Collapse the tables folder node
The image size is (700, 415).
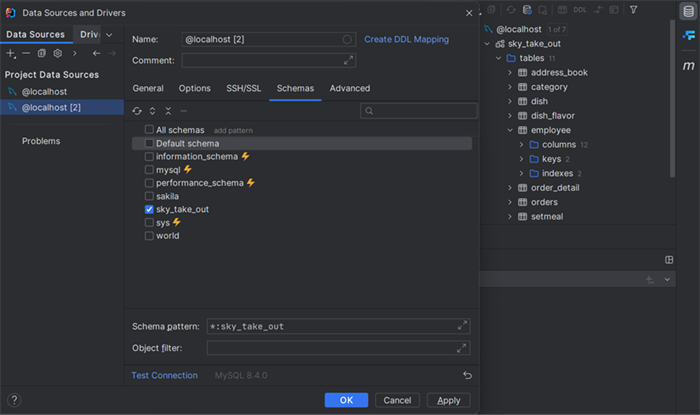coord(499,58)
